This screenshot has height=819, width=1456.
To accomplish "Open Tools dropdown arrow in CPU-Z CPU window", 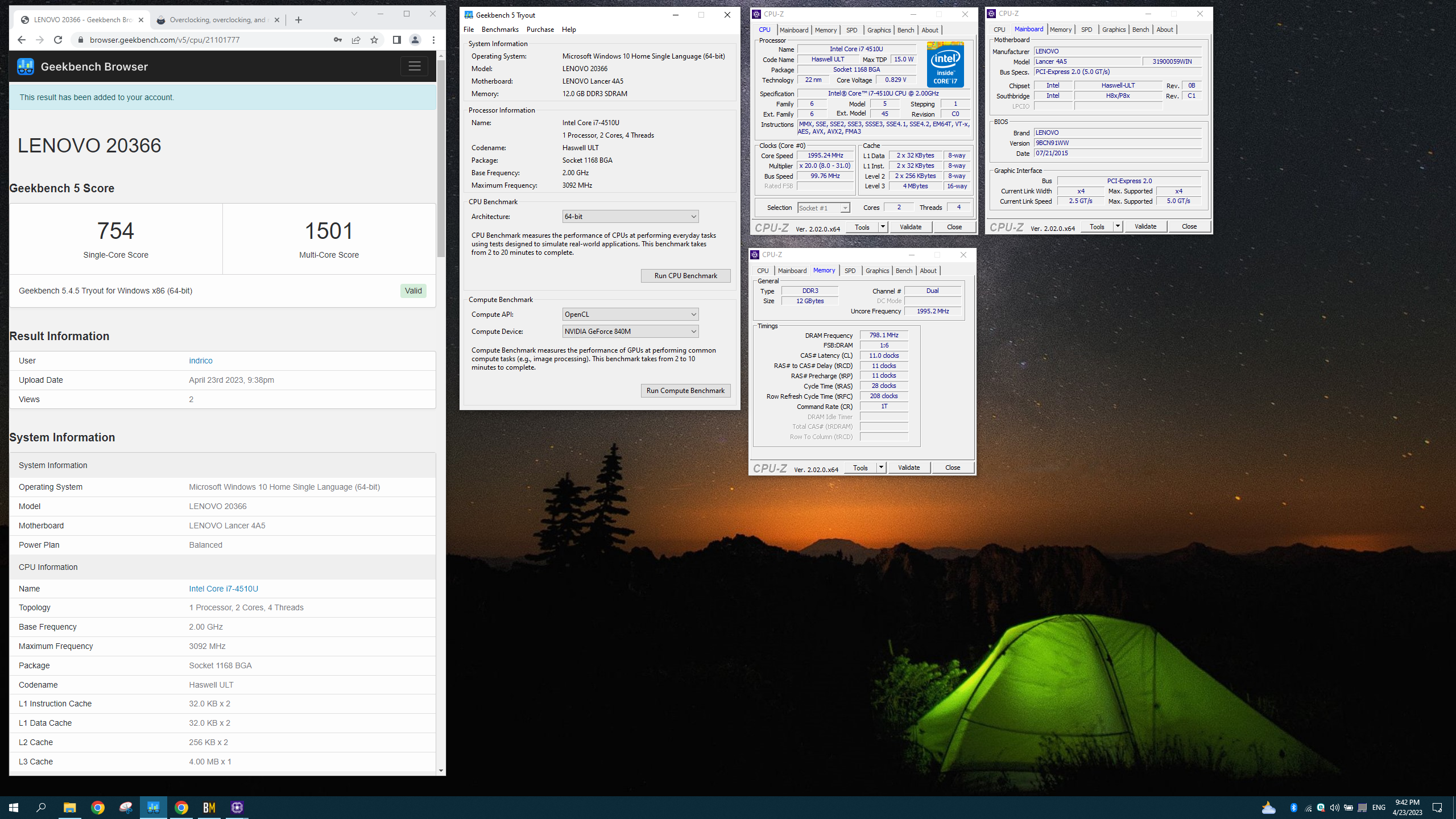I will [x=883, y=227].
